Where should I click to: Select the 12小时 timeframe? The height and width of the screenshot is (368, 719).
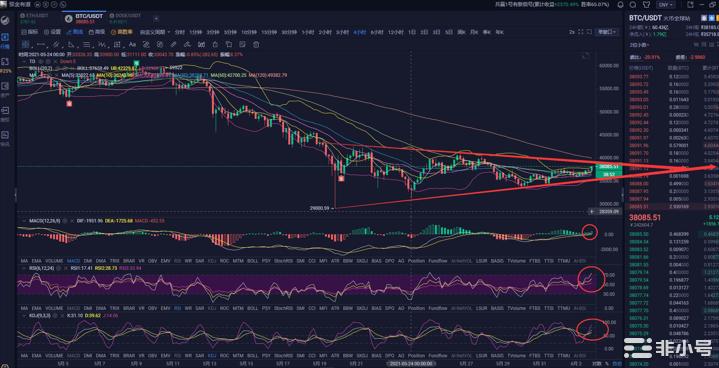click(395, 32)
